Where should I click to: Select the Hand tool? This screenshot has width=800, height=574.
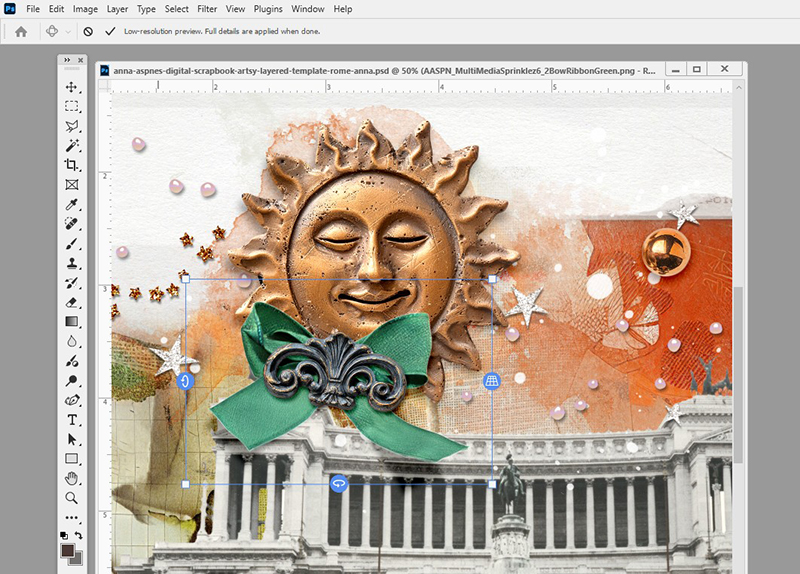pyautogui.click(x=71, y=479)
